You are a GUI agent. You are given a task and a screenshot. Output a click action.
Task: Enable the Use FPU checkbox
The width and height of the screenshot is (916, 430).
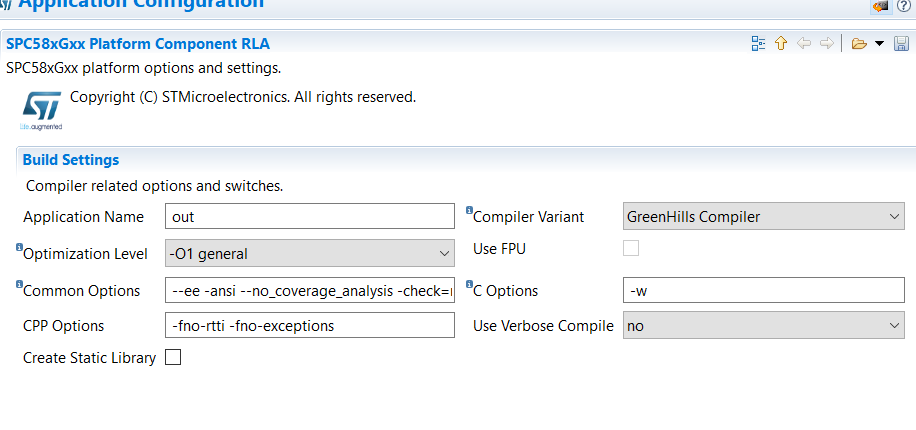pyautogui.click(x=631, y=248)
